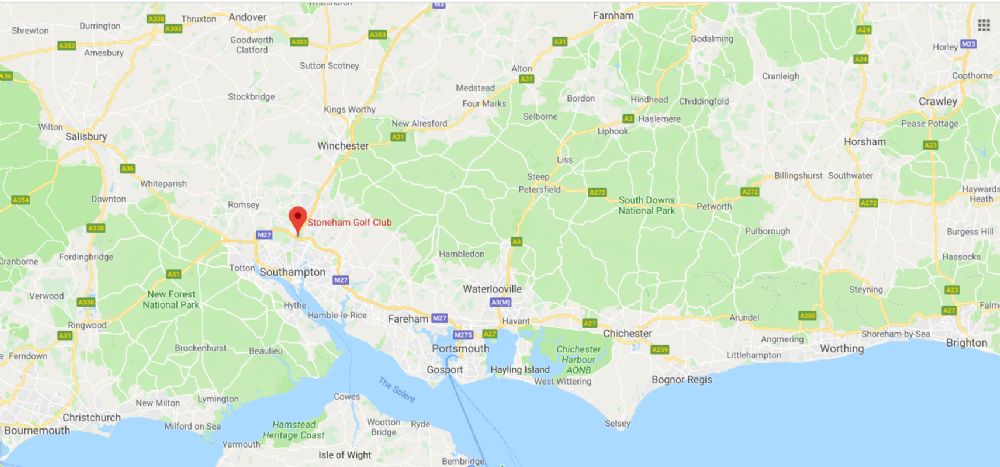Open the Google apps grid icon
1000x467 pixels.
pyautogui.click(x=983, y=25)
